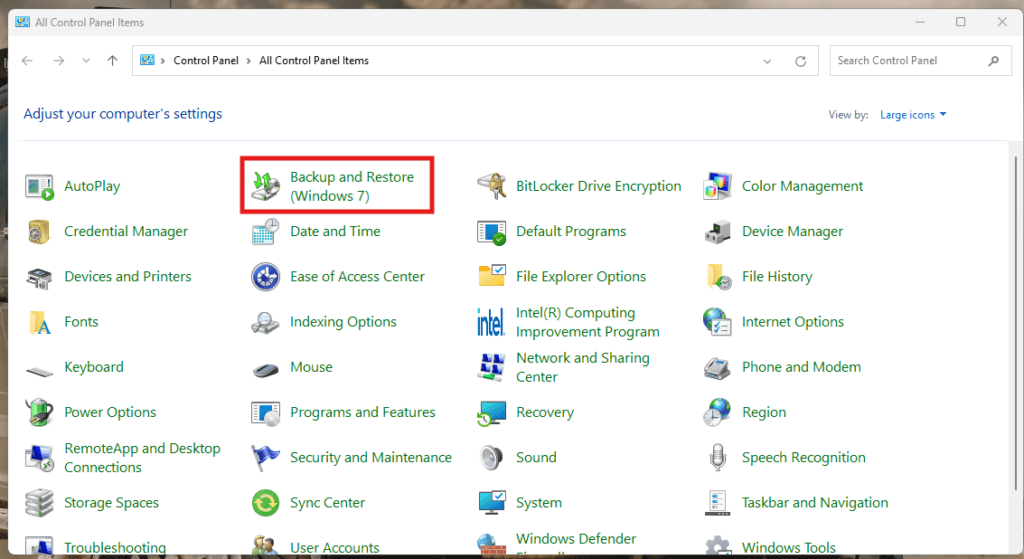Select the Control Panel breadcrumb
This screenshot has height=559, width=1024.
point(206,61)
